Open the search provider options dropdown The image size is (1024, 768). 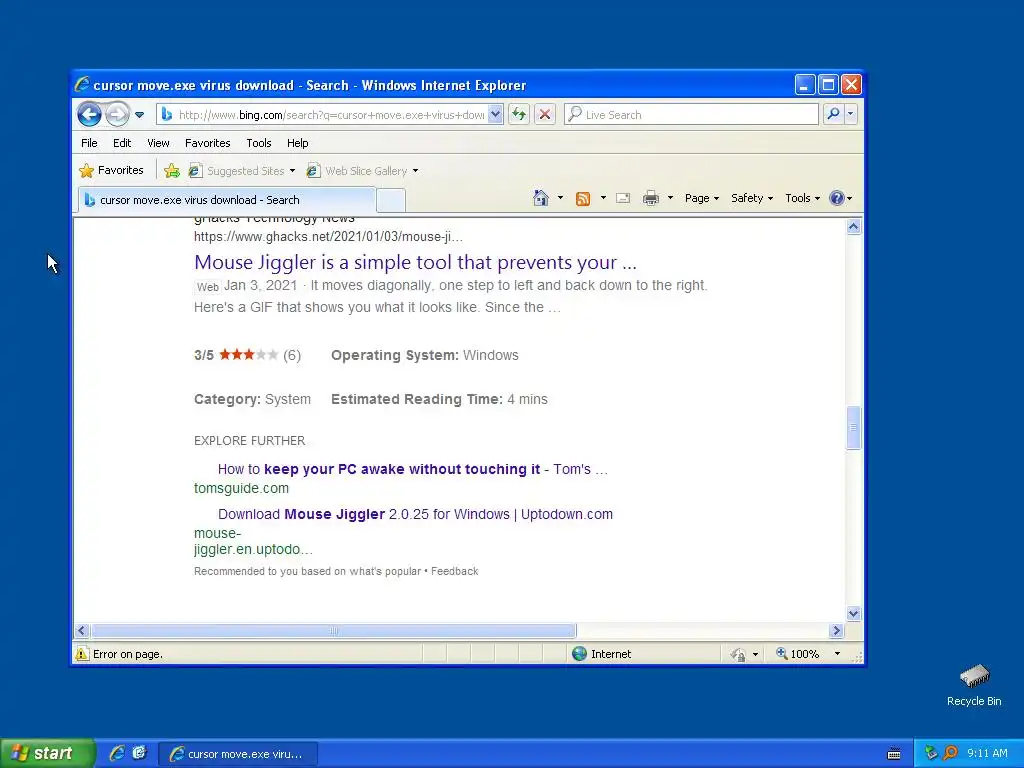click(x=850, y=114)
